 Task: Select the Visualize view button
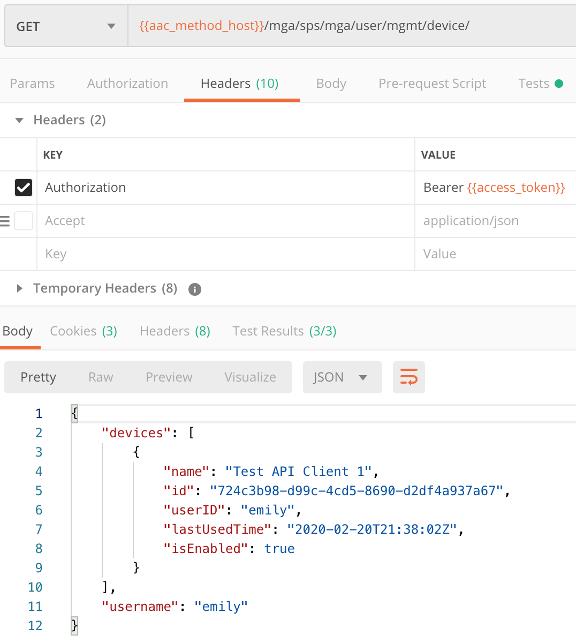click(250, 377)
